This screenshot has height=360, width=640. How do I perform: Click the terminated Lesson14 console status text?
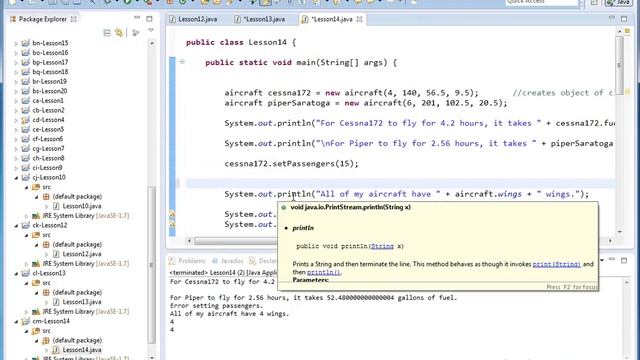[223, 272]
